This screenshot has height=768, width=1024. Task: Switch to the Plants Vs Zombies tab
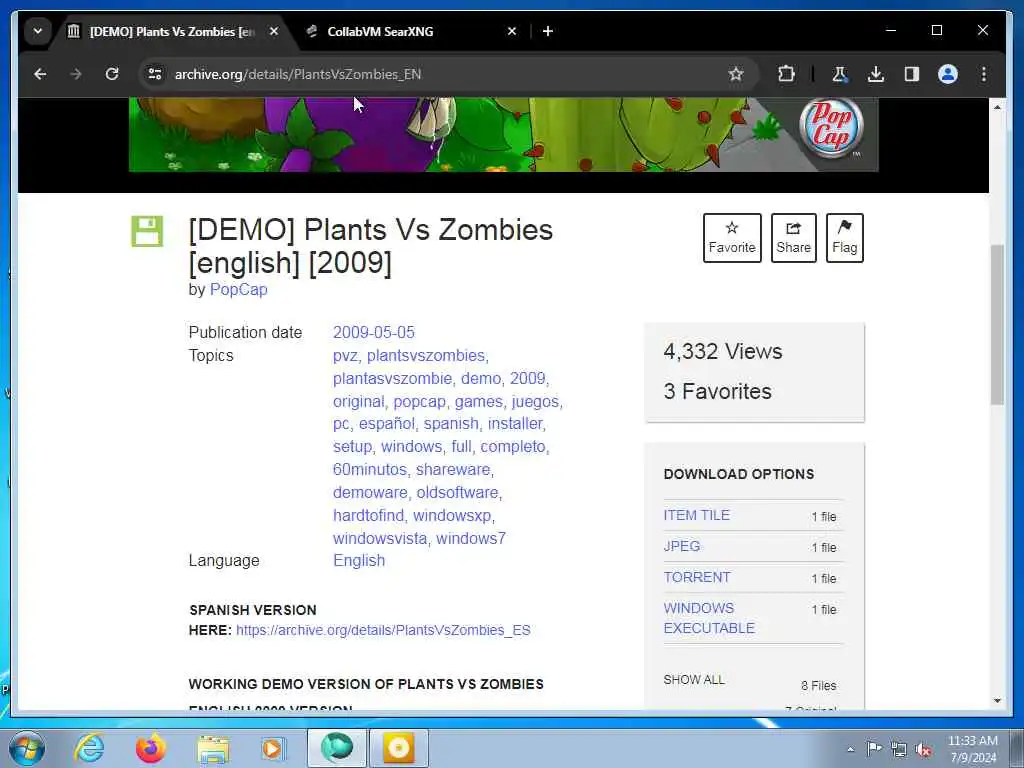[172, 31]
